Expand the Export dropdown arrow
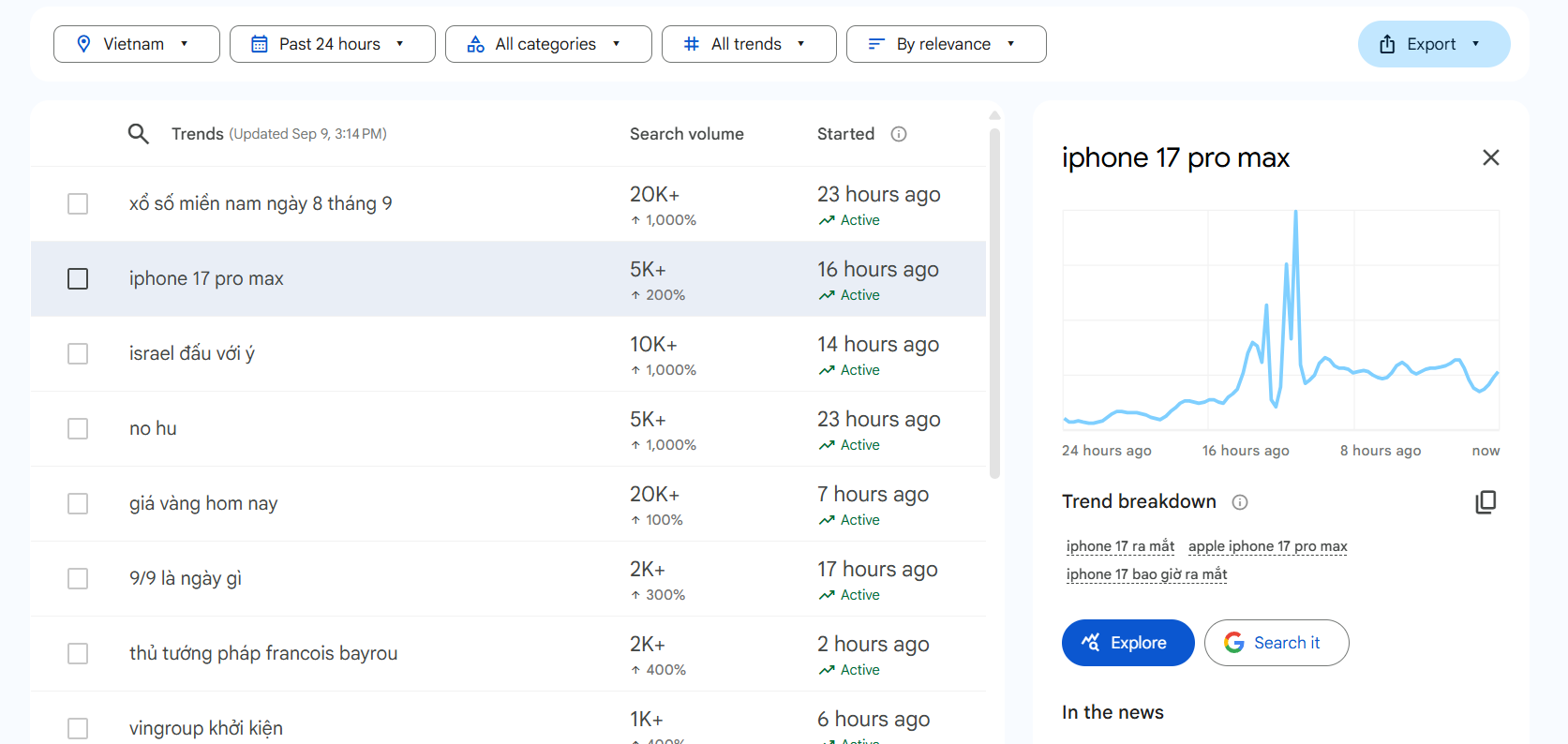The width and height of the screenshot is (1568, 744). click(1475, 44)
